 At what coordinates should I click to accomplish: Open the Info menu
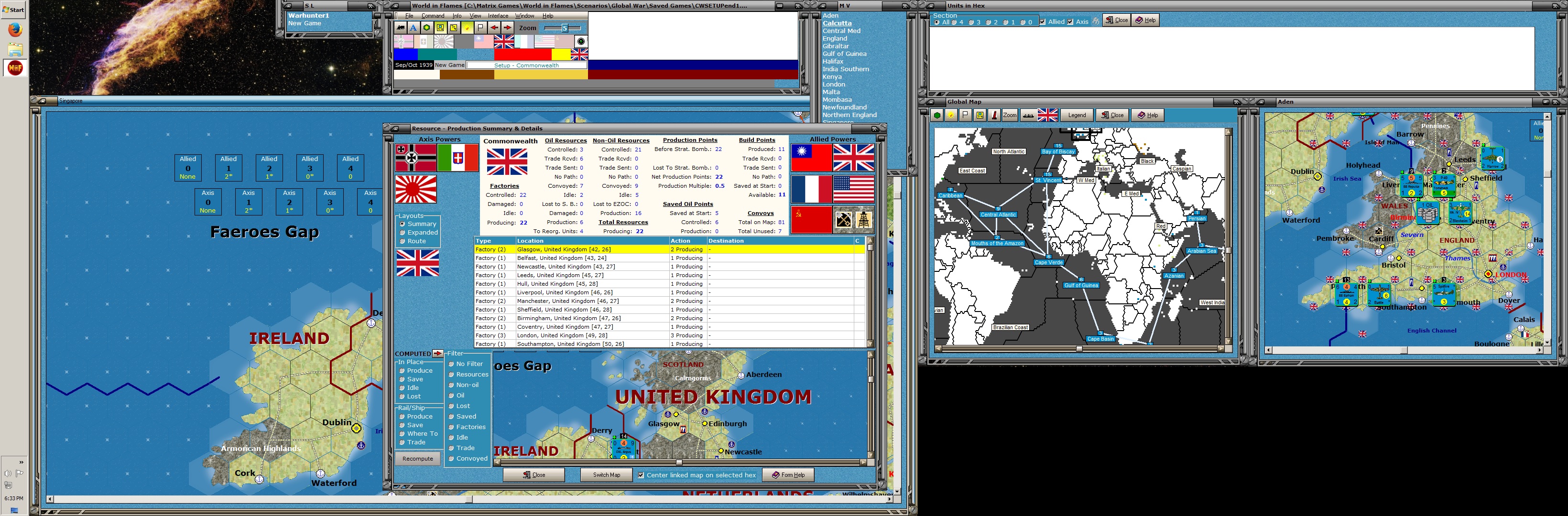(457, 16)
